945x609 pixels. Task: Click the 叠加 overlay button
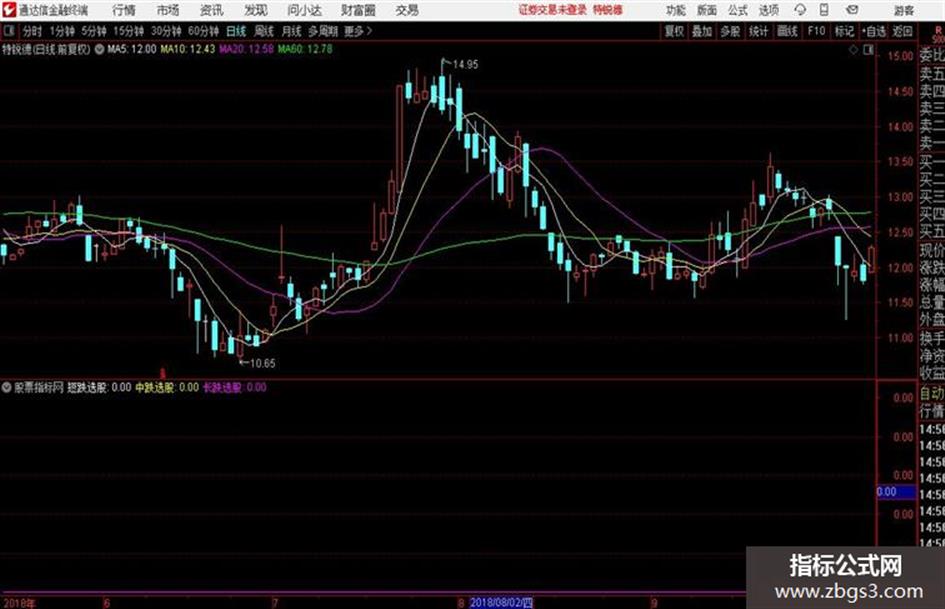[702, 31]
